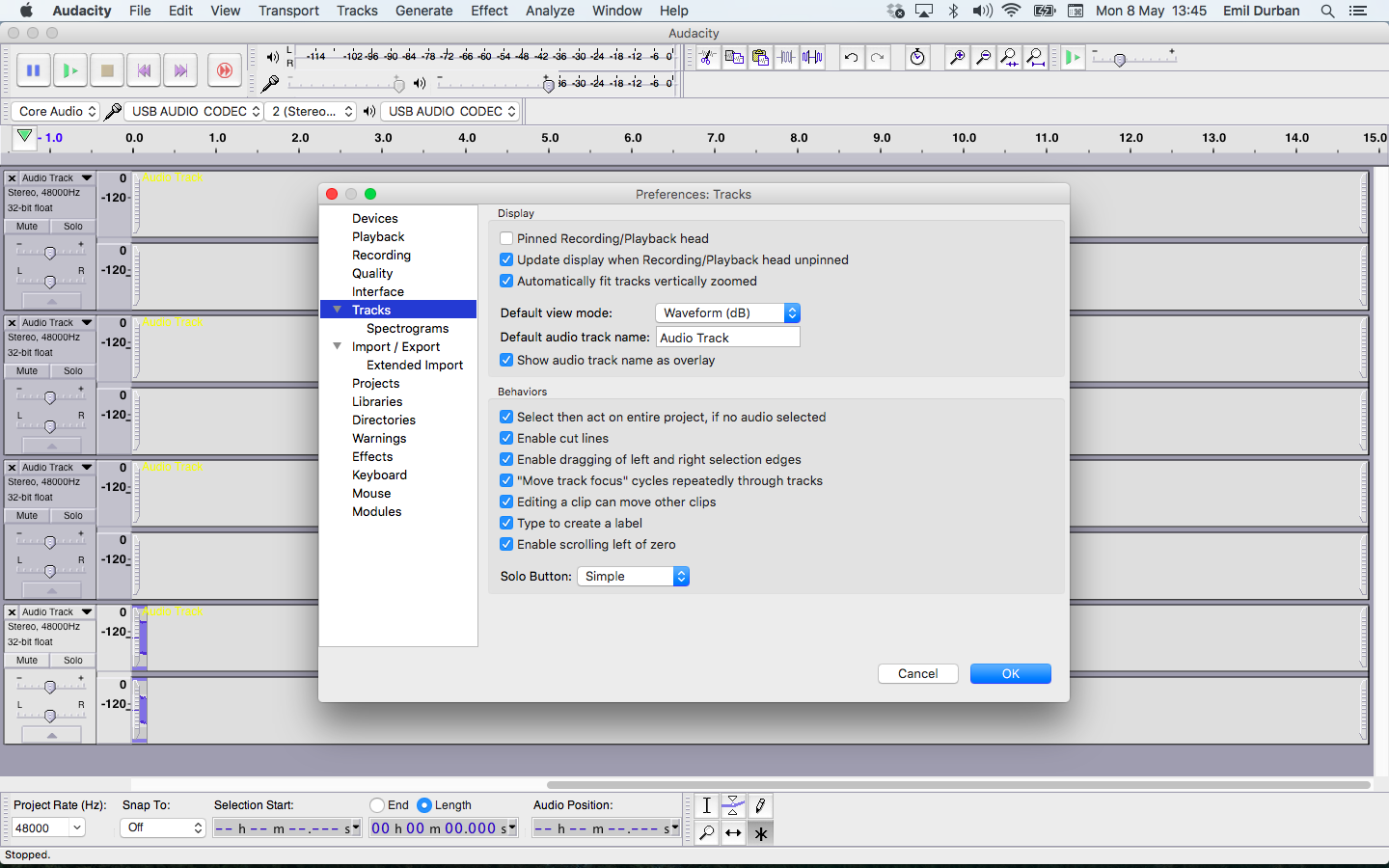Click the Cancel button
This screenshot has width=1389, height=868.
[918, 673]
